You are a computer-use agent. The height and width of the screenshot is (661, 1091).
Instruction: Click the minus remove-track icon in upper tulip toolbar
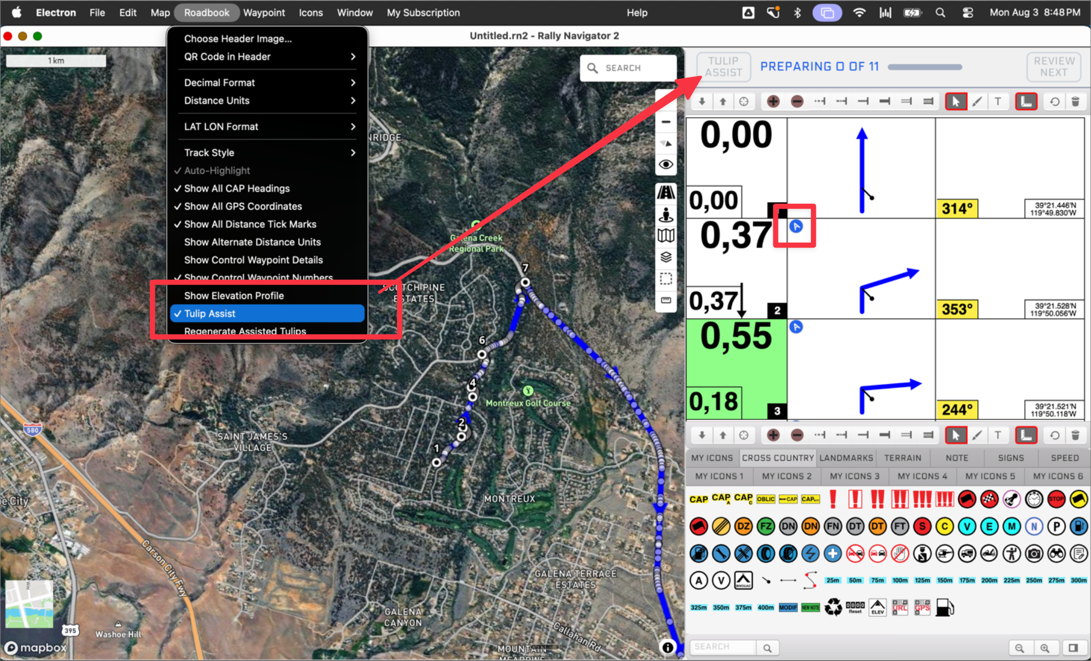coord(797,102)
